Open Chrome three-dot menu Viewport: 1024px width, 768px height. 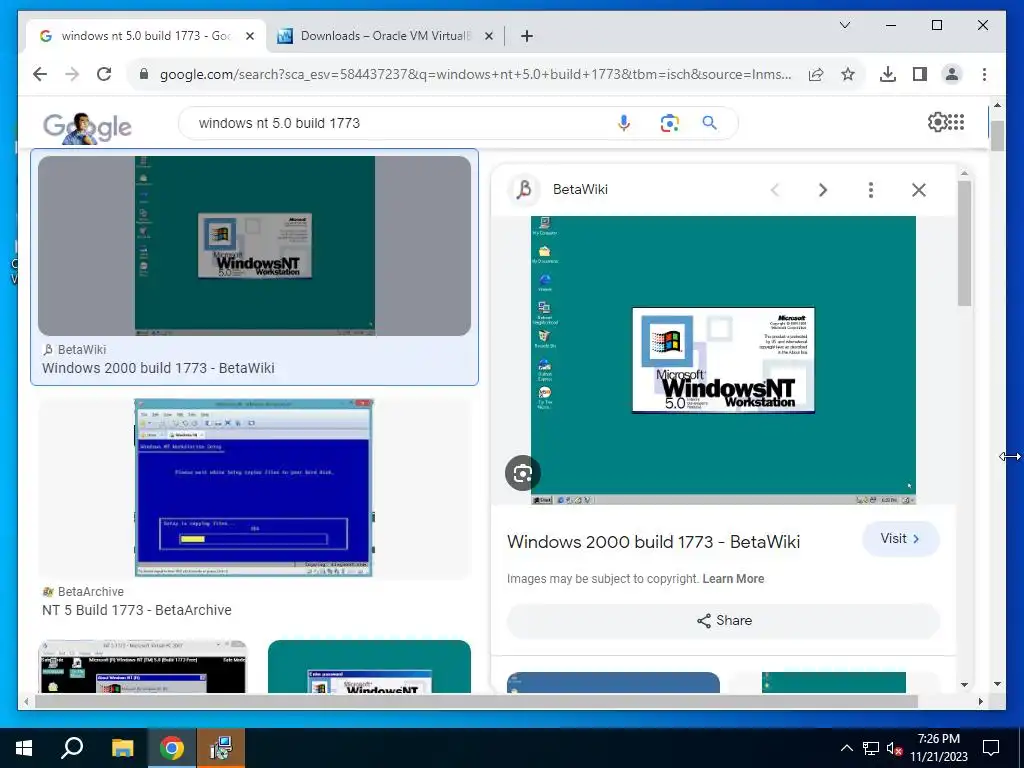(x=984, y=74)
